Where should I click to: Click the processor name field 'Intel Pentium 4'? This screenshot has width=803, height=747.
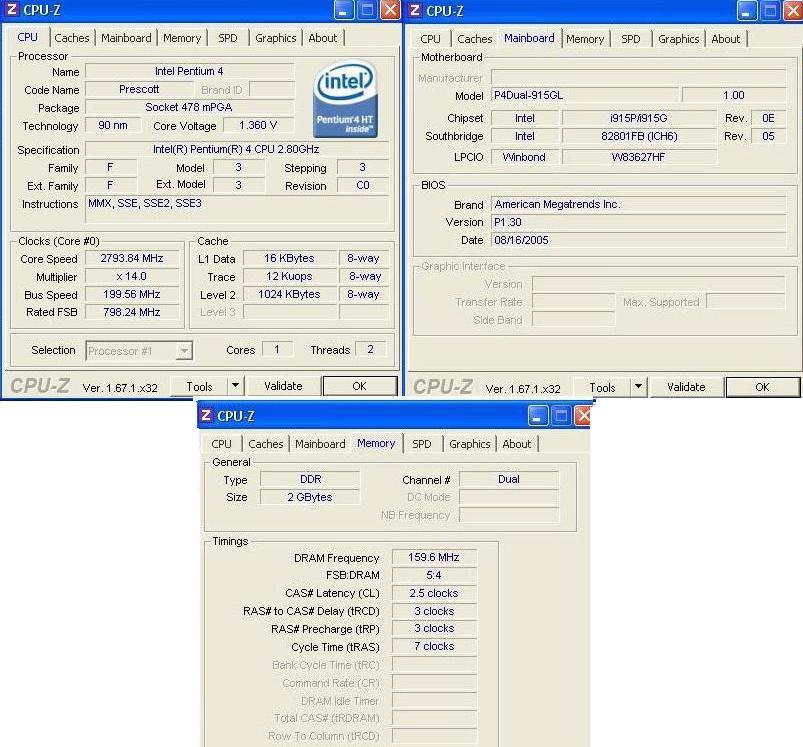coord(189,71)
